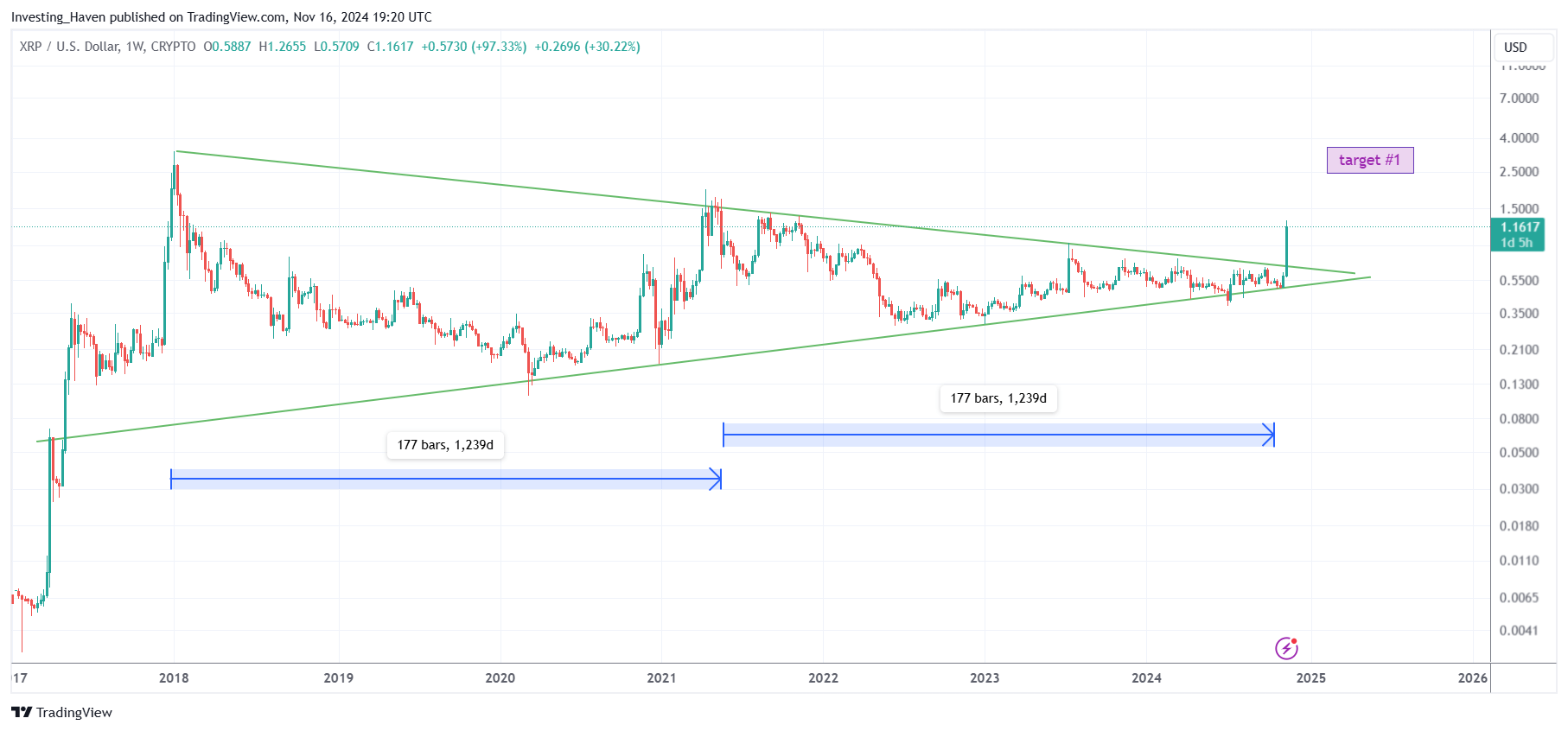
Task: Click the purple lightning bolt event icon
Action: tap(1286, 648)
